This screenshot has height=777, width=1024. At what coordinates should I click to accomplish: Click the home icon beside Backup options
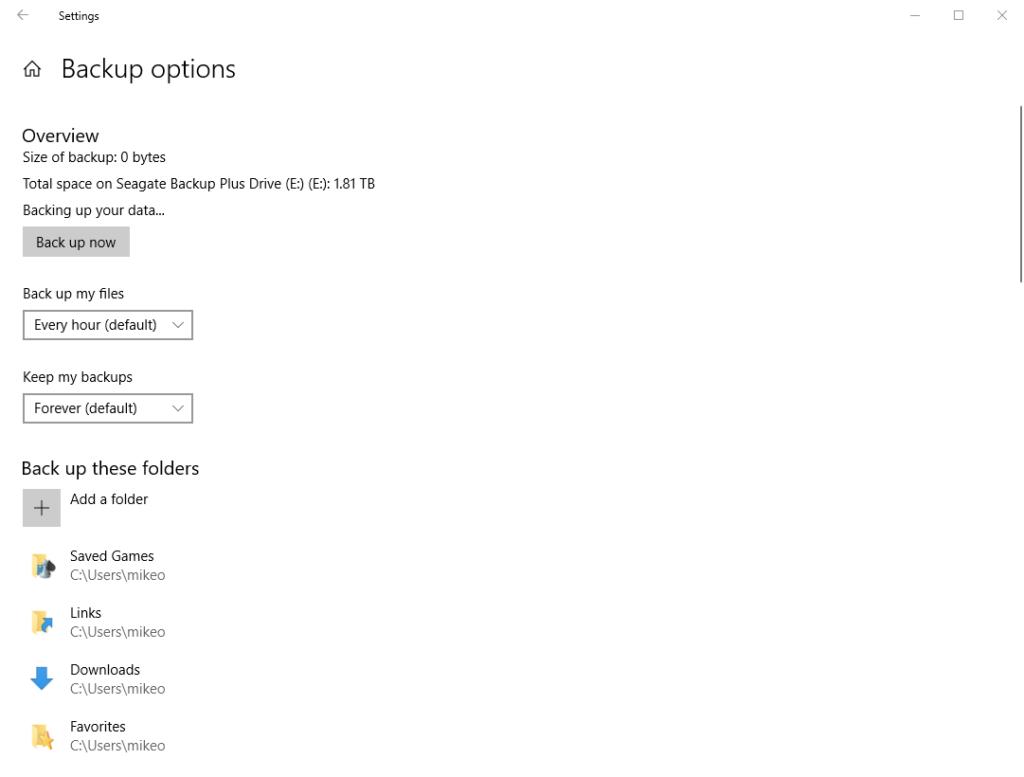pyautogui.click(x=30, y=68)
